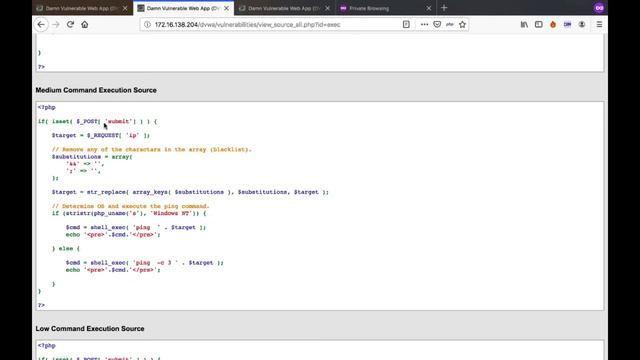The height and width of the screenshot is (360, 640).
Task: Click the Pocket save icon
Action: pyautogui.click(x=437, y=24)
